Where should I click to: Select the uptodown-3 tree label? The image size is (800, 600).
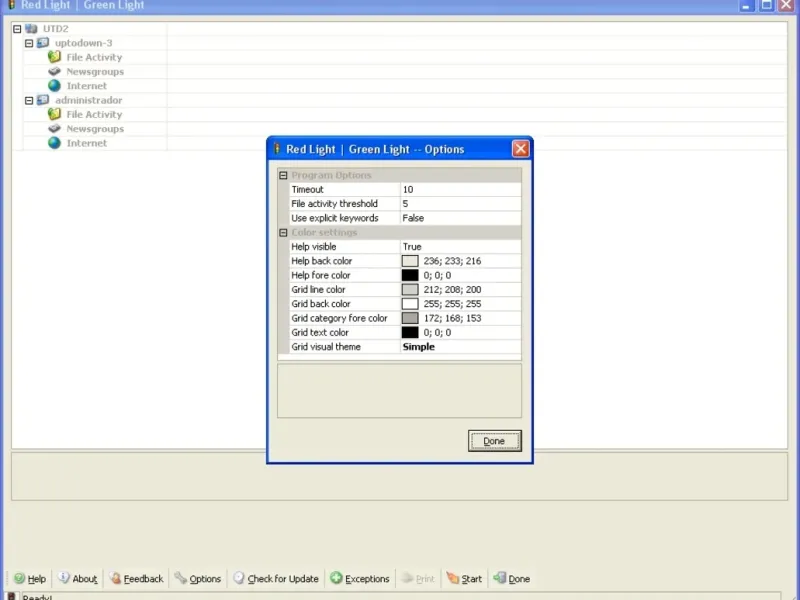point(84,43)
